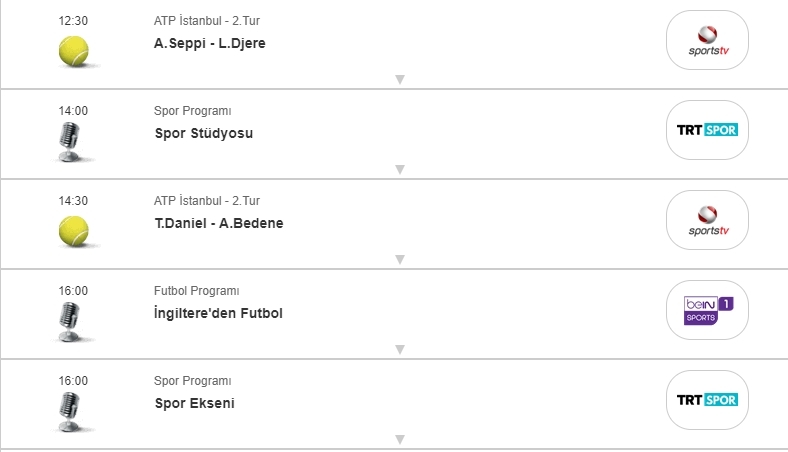Viewport: 788px width, 452px height.
Task: Open the A.Seppi - L.Djere match title
Action: click(209, 43)
